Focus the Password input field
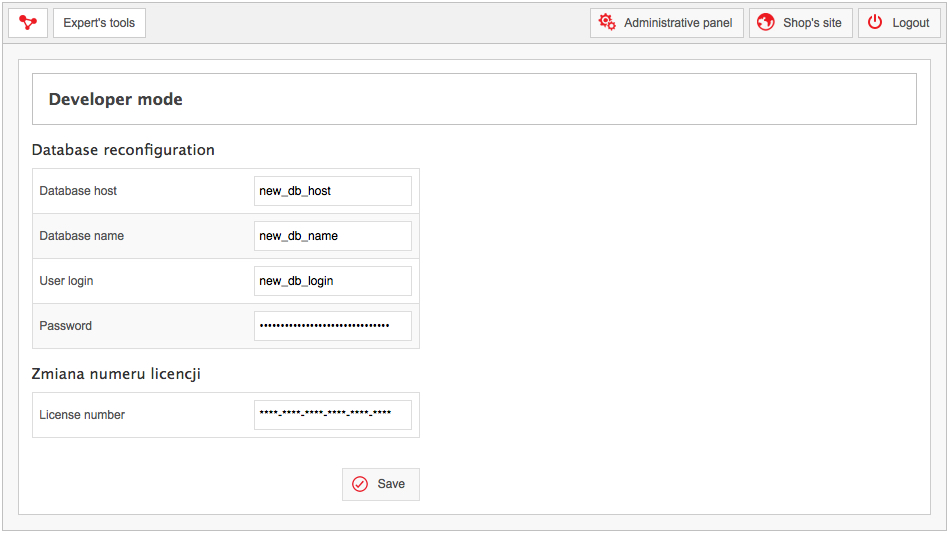This screenshot has height=534, width=949. click(x=333, y=325)
